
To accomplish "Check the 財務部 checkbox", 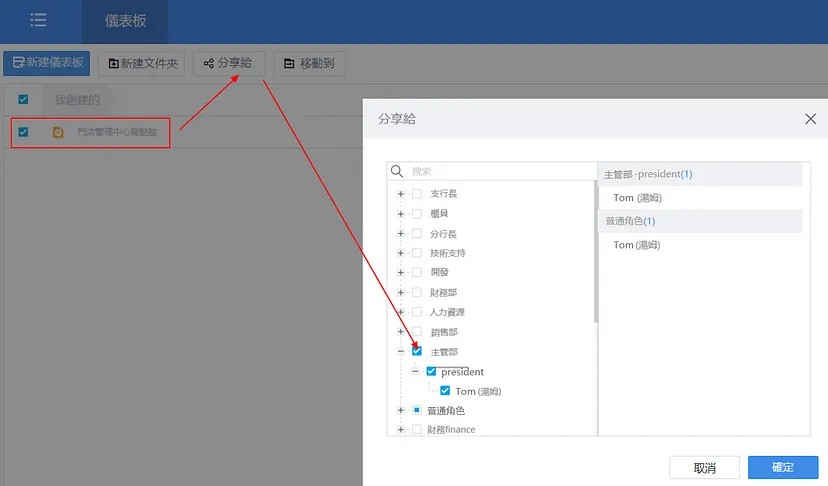I will tap(417, 292).
